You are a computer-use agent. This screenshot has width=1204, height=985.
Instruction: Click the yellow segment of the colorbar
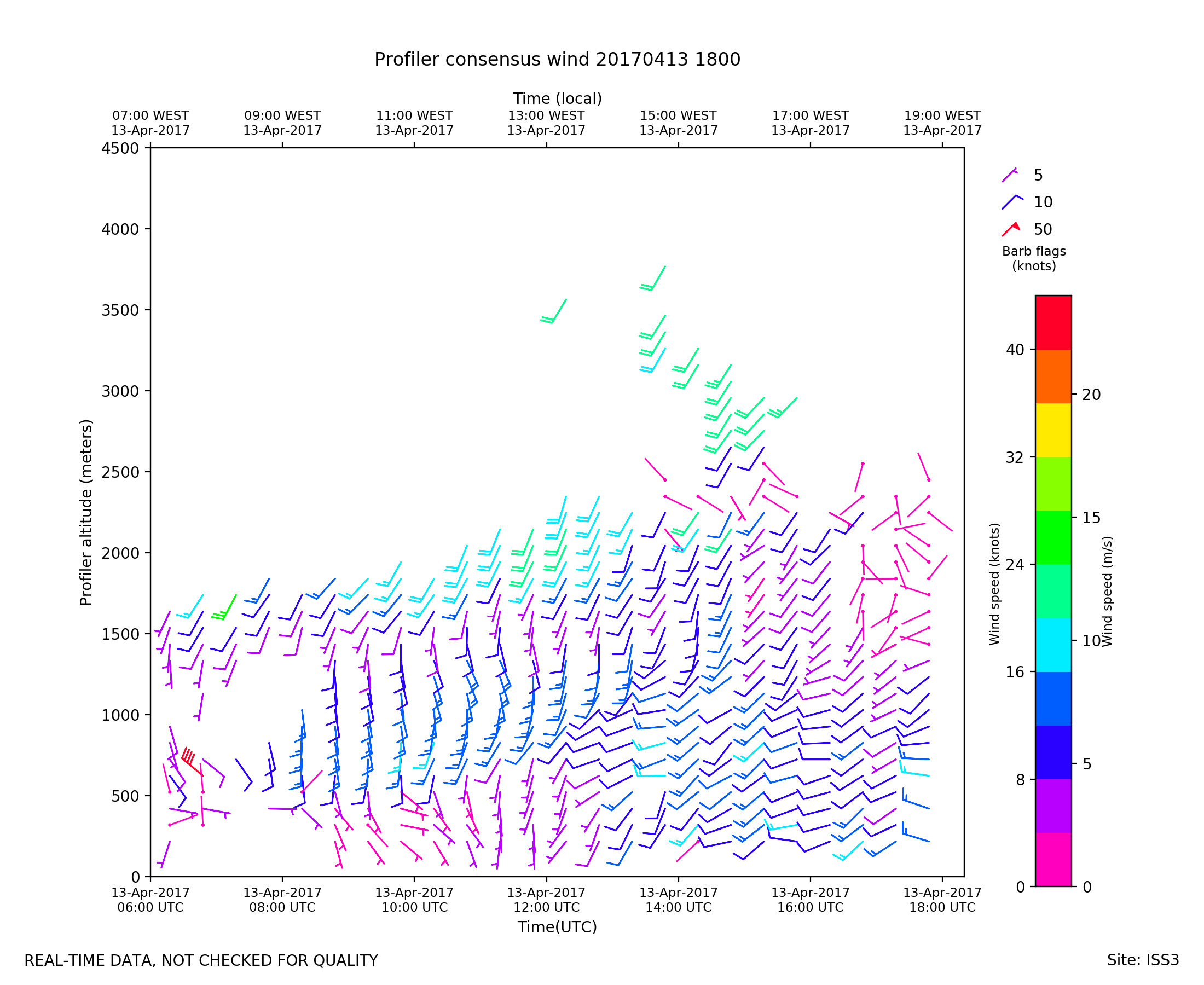click(x=1053, y=430)
